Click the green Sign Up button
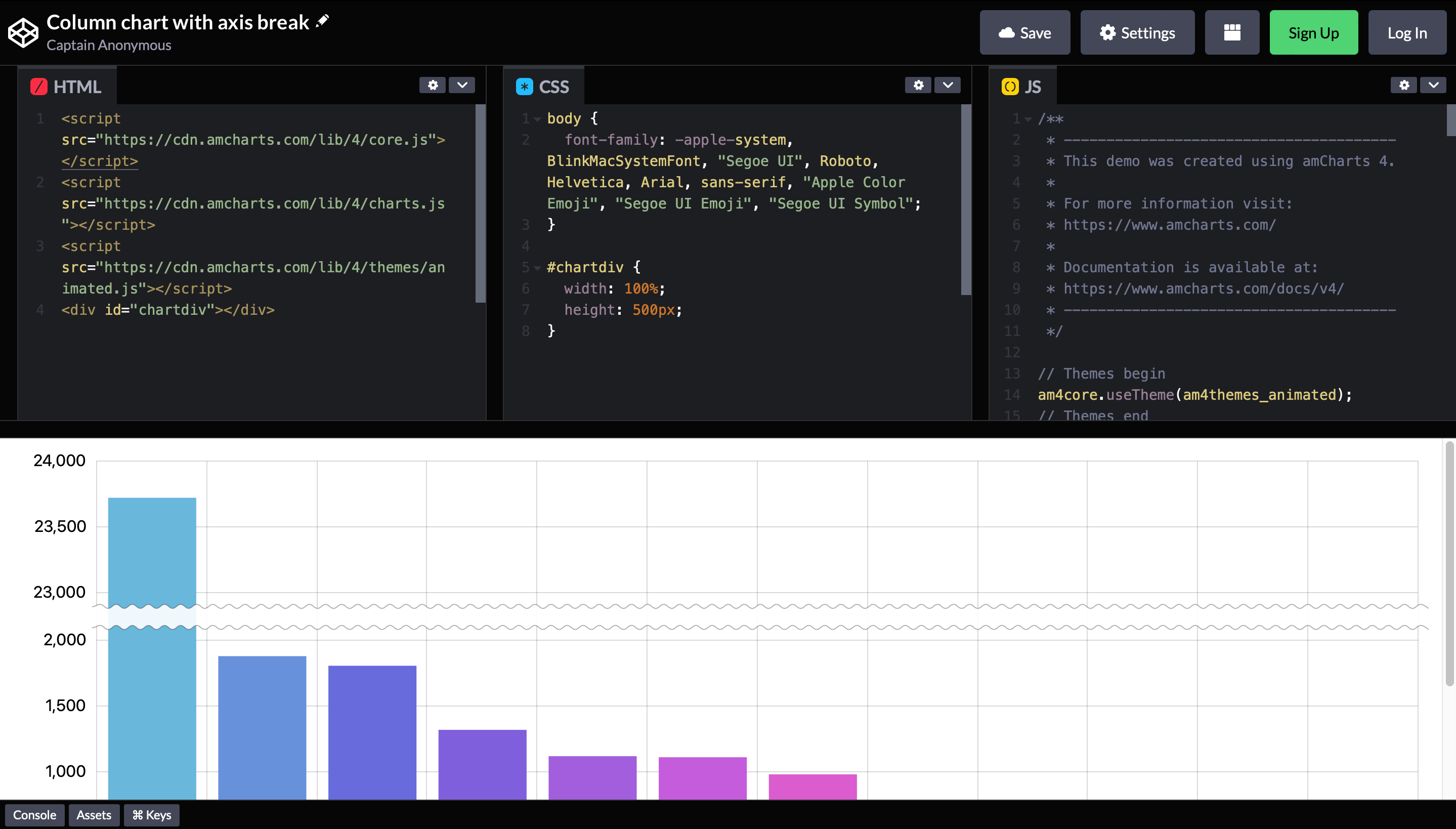This screenshot has height=829, width=1456. [1313, 32]
